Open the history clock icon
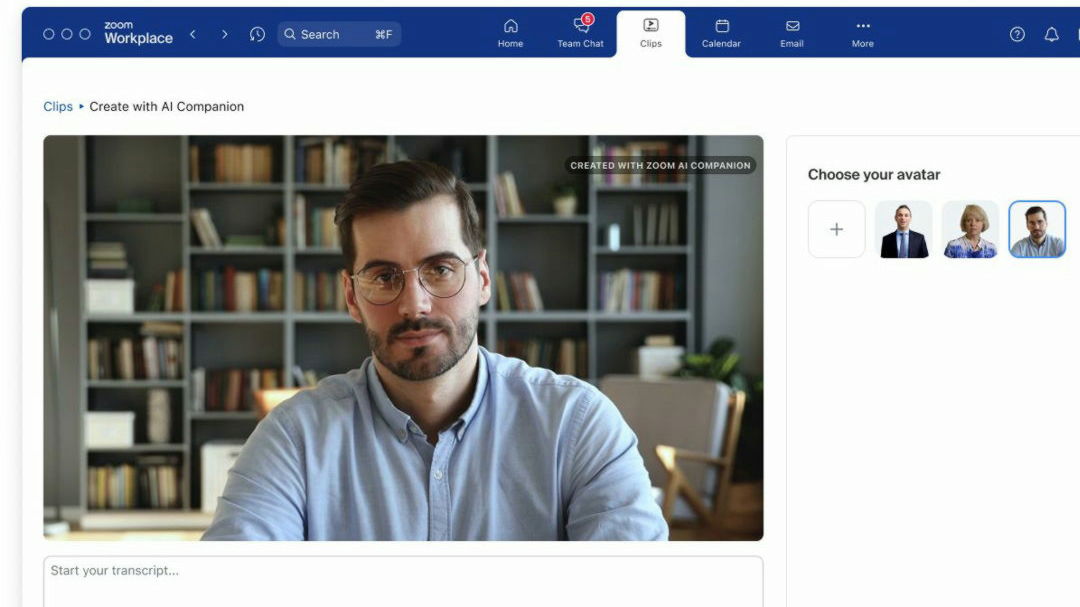 (257, 34)
